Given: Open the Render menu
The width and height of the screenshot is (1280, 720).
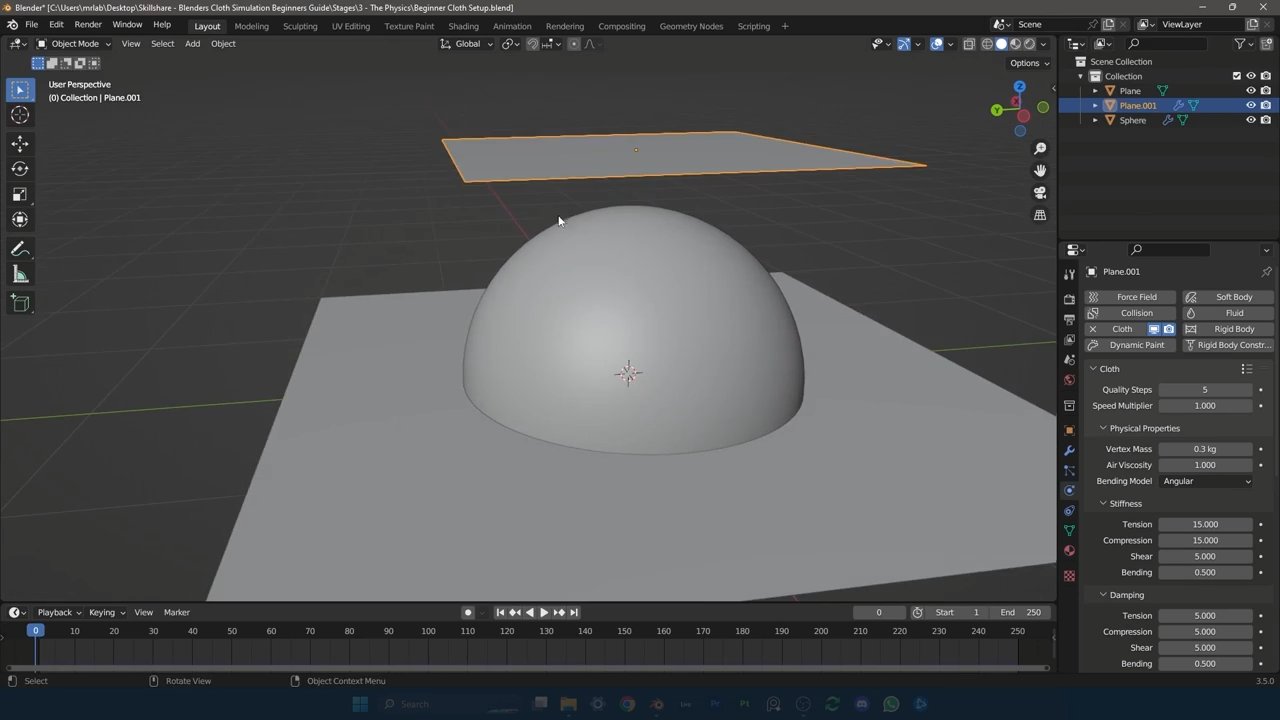Looking at the screenshot, I should [x=88, y=24].
